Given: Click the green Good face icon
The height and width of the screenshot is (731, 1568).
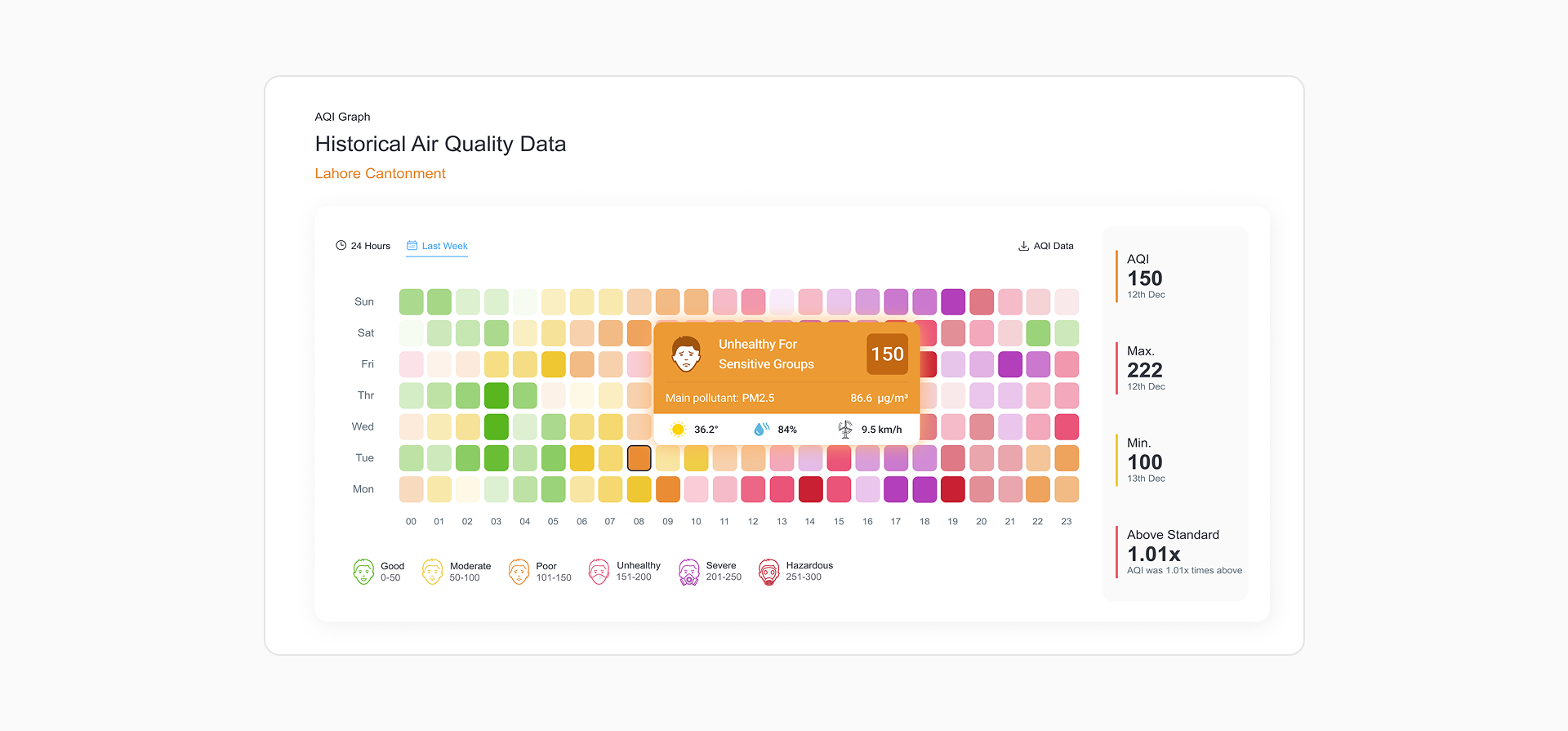Looking at the screenshot, I should [x=363, y=572].
